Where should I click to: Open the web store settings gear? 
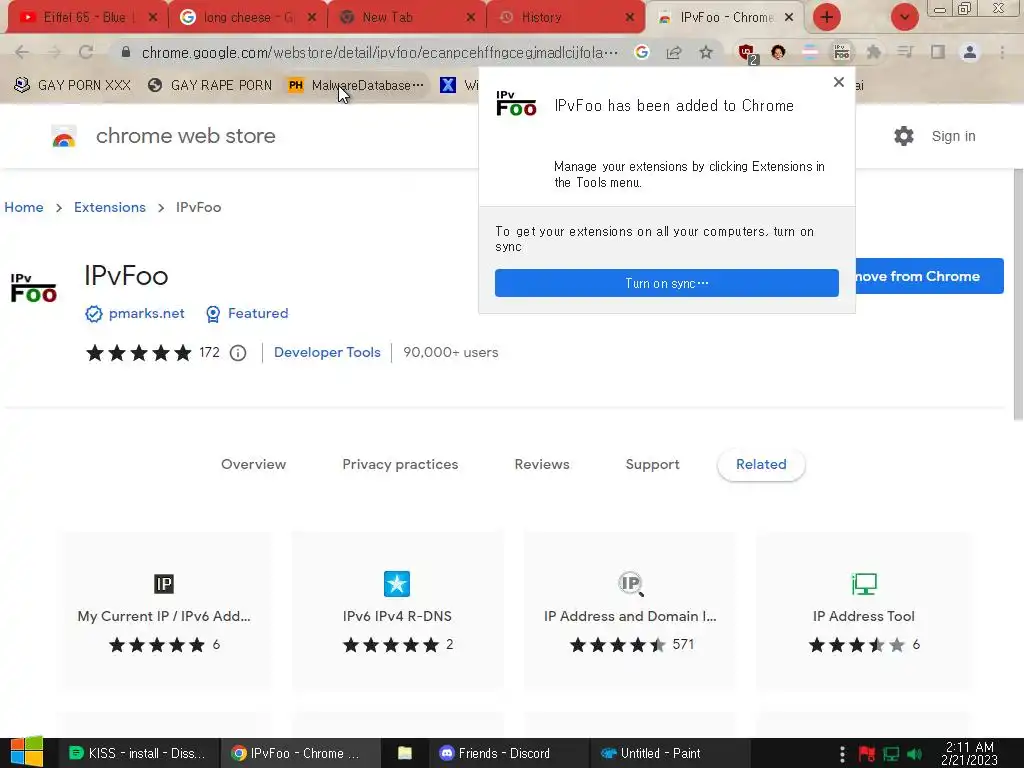(x=904, y=136)
